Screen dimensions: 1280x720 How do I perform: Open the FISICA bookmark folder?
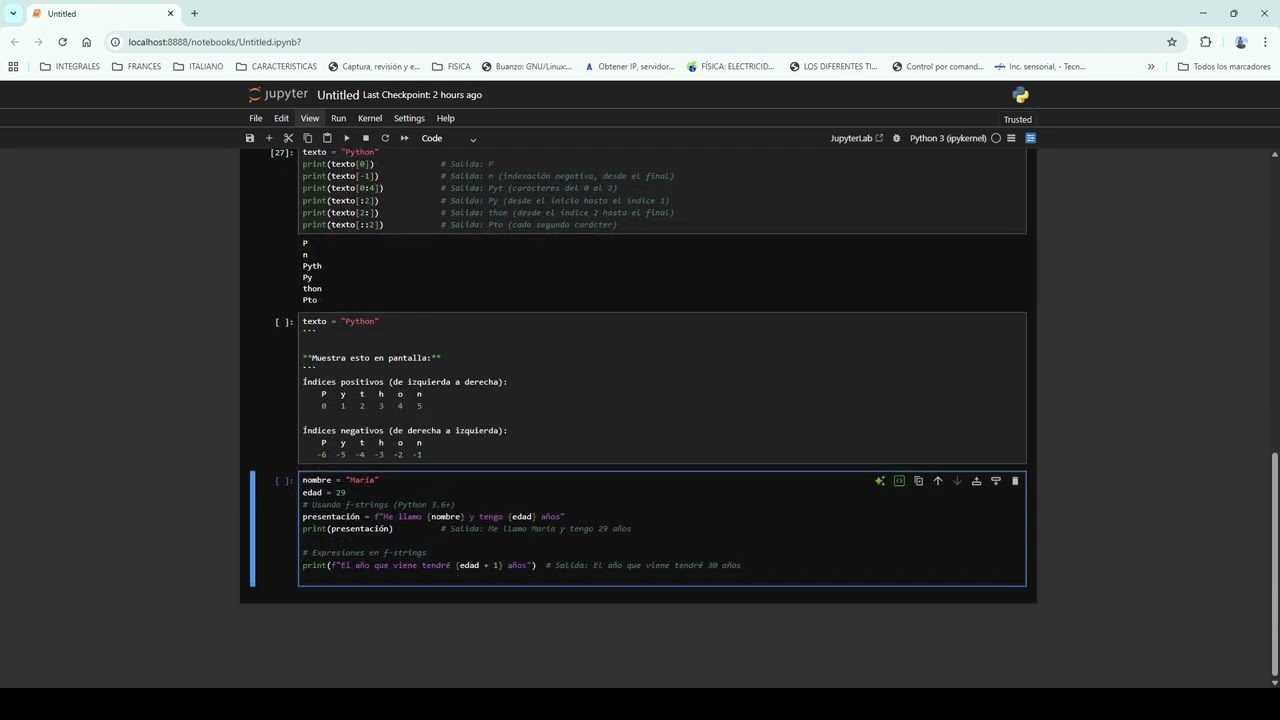point(451,67)
